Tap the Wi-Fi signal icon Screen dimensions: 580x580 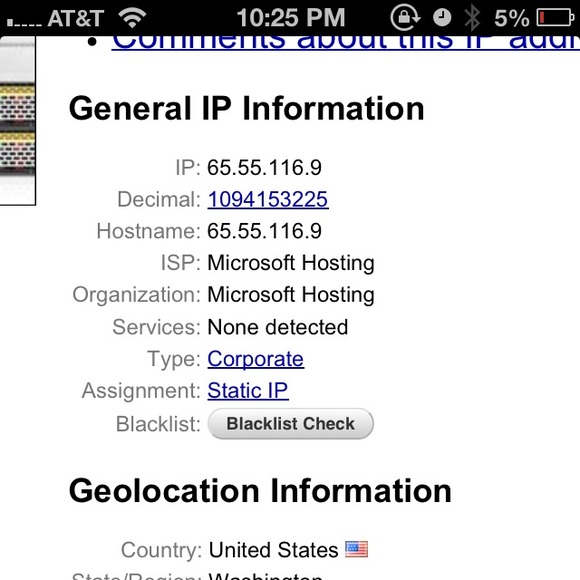pyautogui.click(x=132, y=18)
